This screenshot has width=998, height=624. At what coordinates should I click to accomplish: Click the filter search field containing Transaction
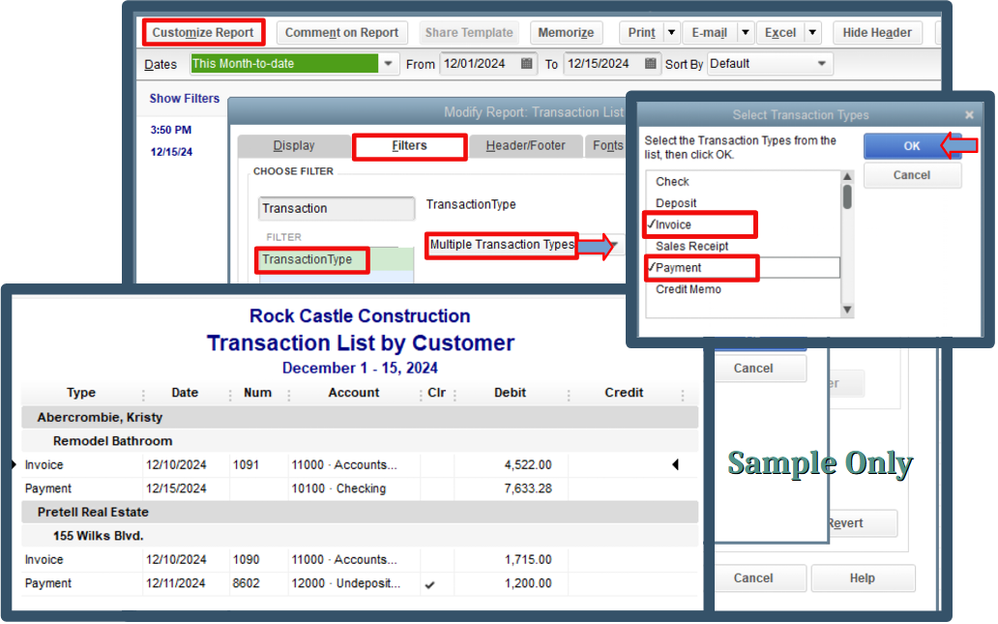pyautogui.click(x=337, y=209)
